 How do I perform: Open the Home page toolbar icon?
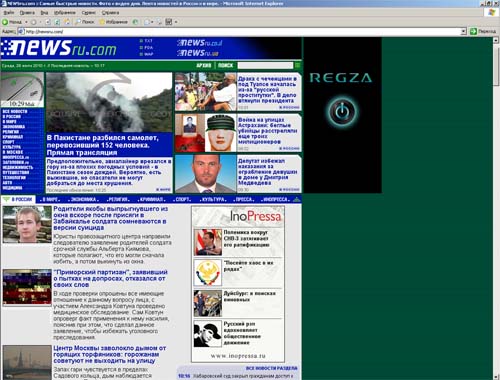point(67,22)
